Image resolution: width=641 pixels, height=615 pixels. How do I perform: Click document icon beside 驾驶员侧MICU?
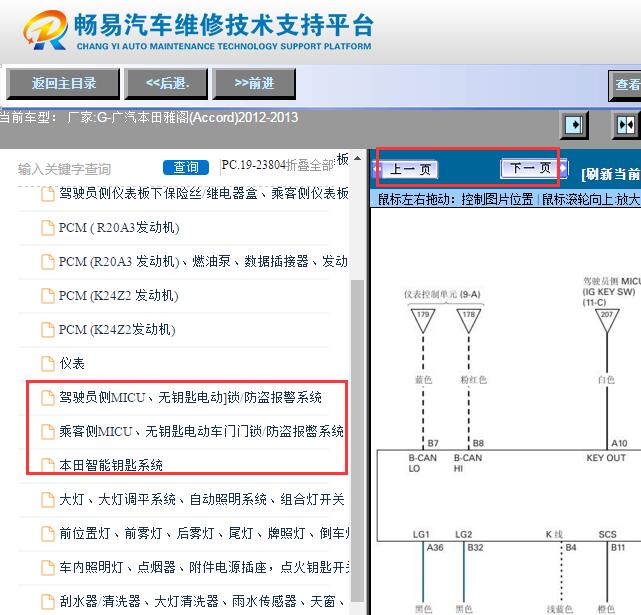(48, 397)
